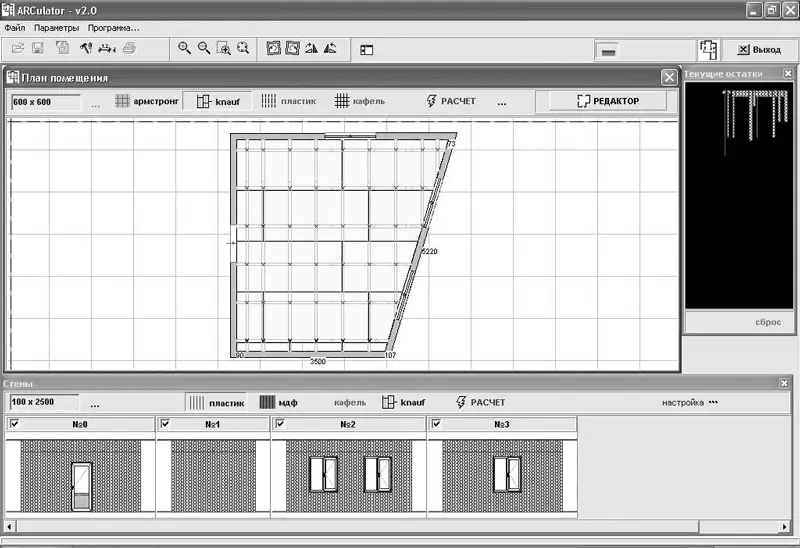Zoom out with the magnifier minus icon
Image resolution: width=800 pixels, height=548 pixels.
[x=204, y=48]
